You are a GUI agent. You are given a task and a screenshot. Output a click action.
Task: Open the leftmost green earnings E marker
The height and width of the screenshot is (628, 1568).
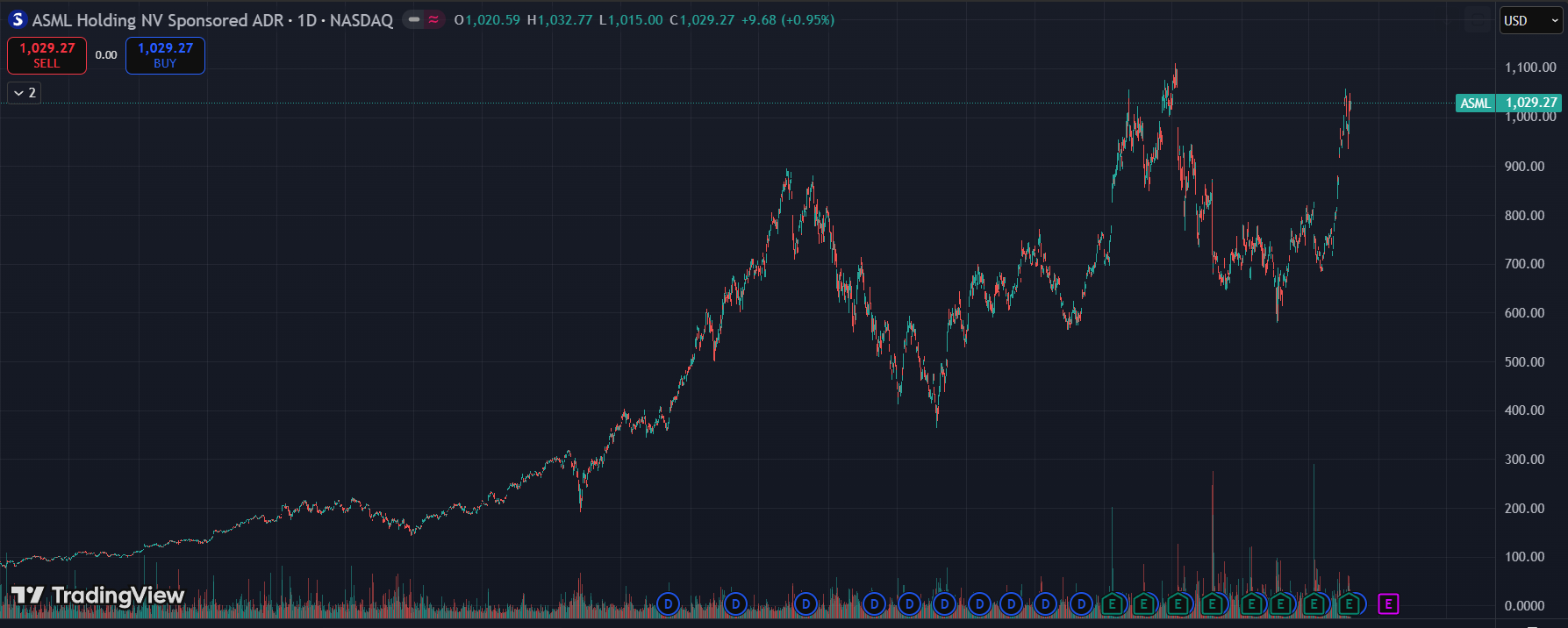coord(1113,603)
